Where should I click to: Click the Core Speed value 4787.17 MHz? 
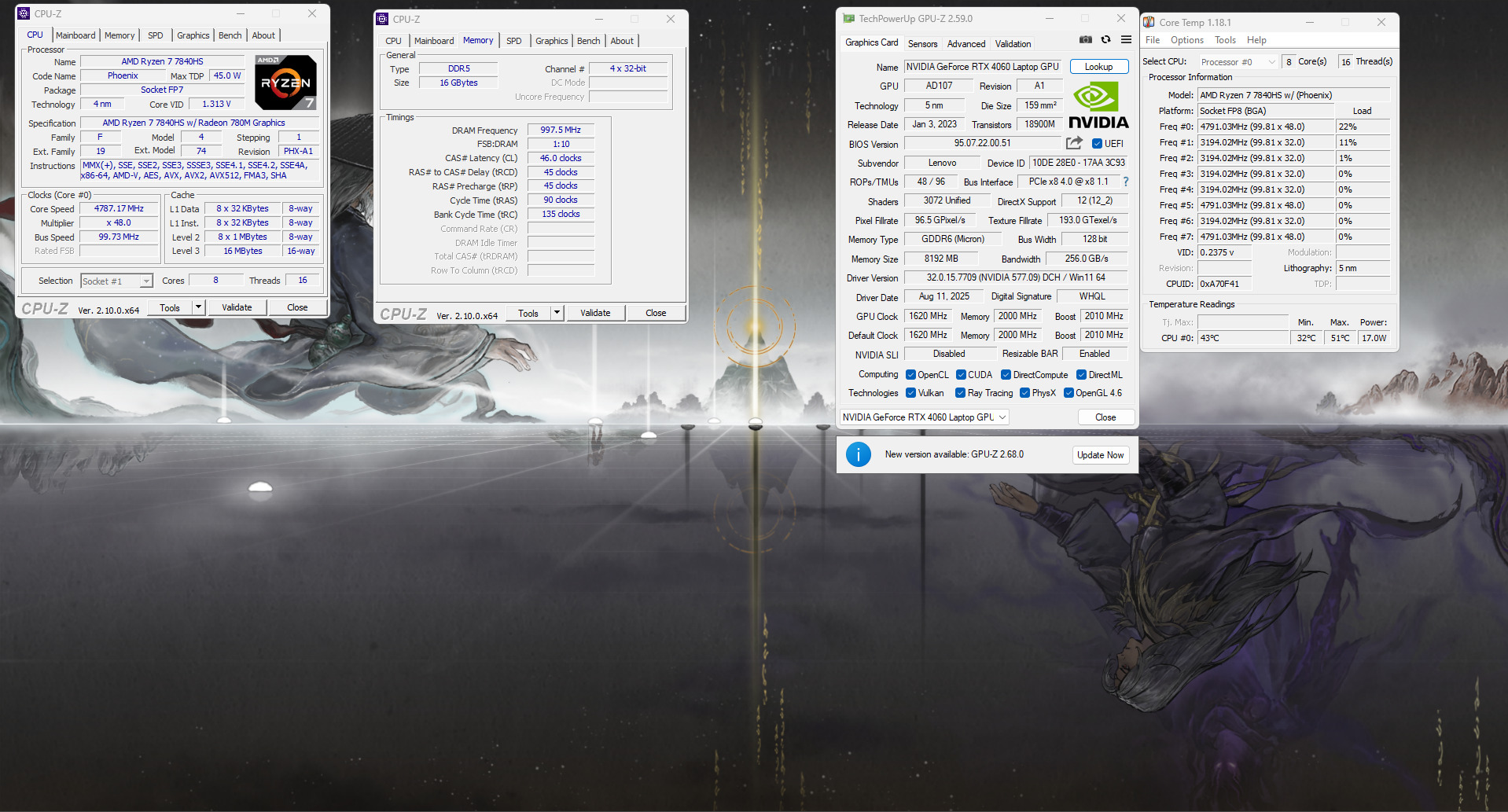120,209
